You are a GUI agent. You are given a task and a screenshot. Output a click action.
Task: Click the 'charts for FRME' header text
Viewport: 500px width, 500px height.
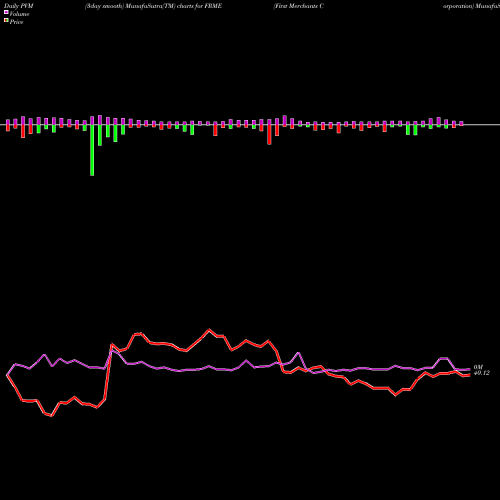coord(199,6)
